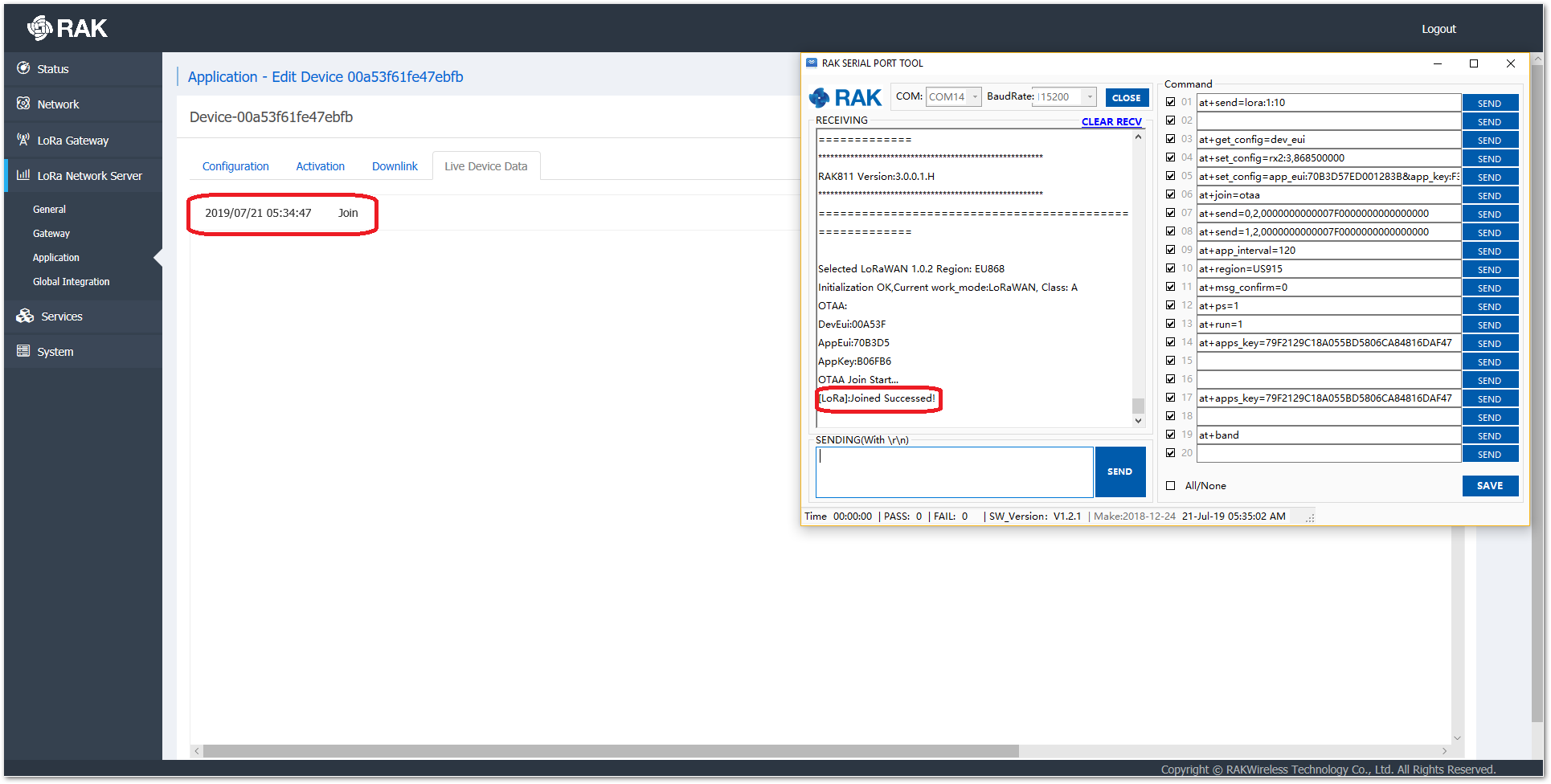The image size is (1551, 784).
Task: Open the COM port dropdown
Action: point(975,96)
